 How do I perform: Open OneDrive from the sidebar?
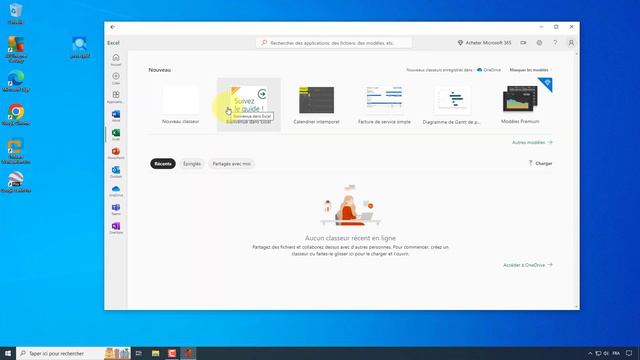click(x=116, y=191)
